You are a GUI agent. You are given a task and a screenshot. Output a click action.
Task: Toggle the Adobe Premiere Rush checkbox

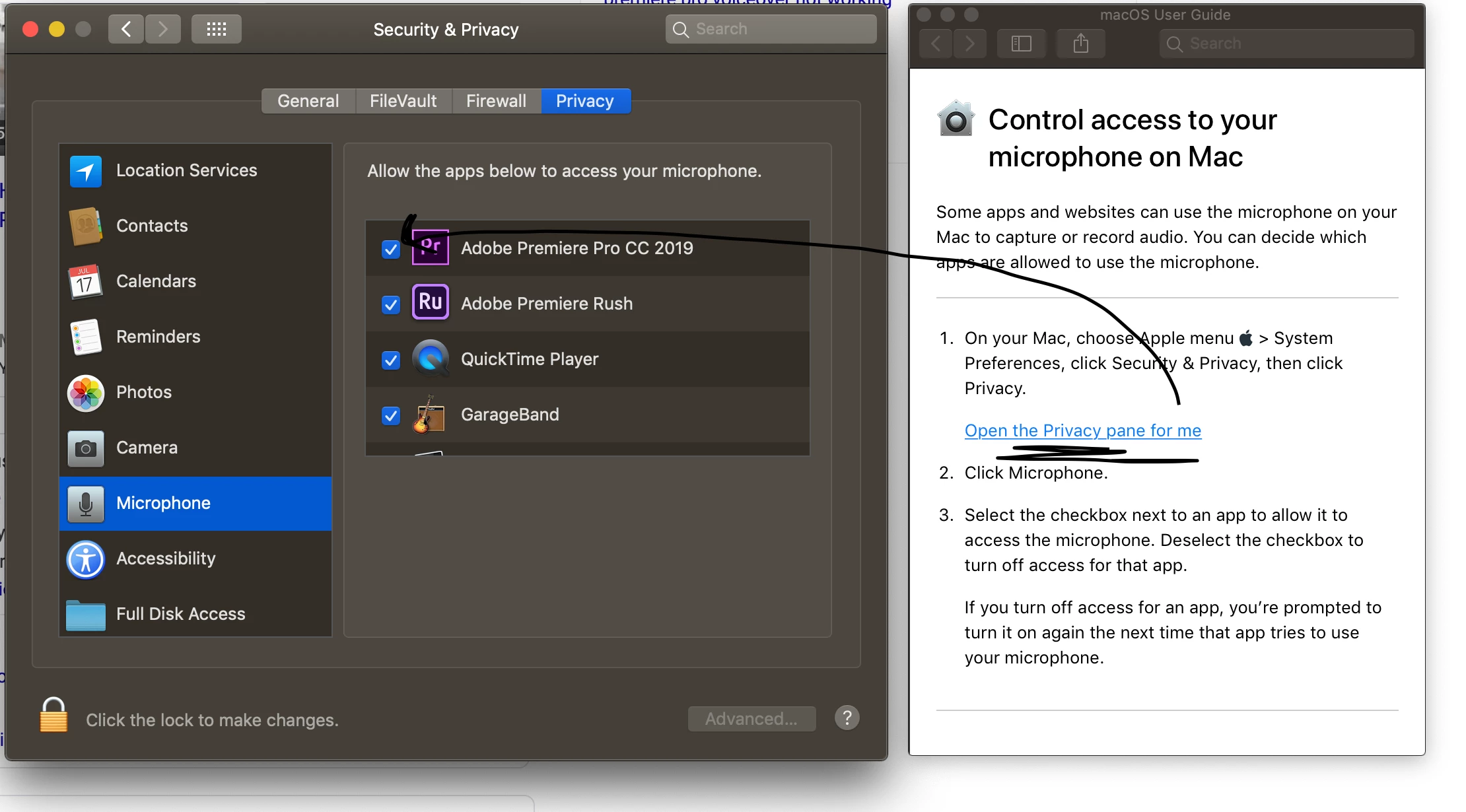[391, 305]
